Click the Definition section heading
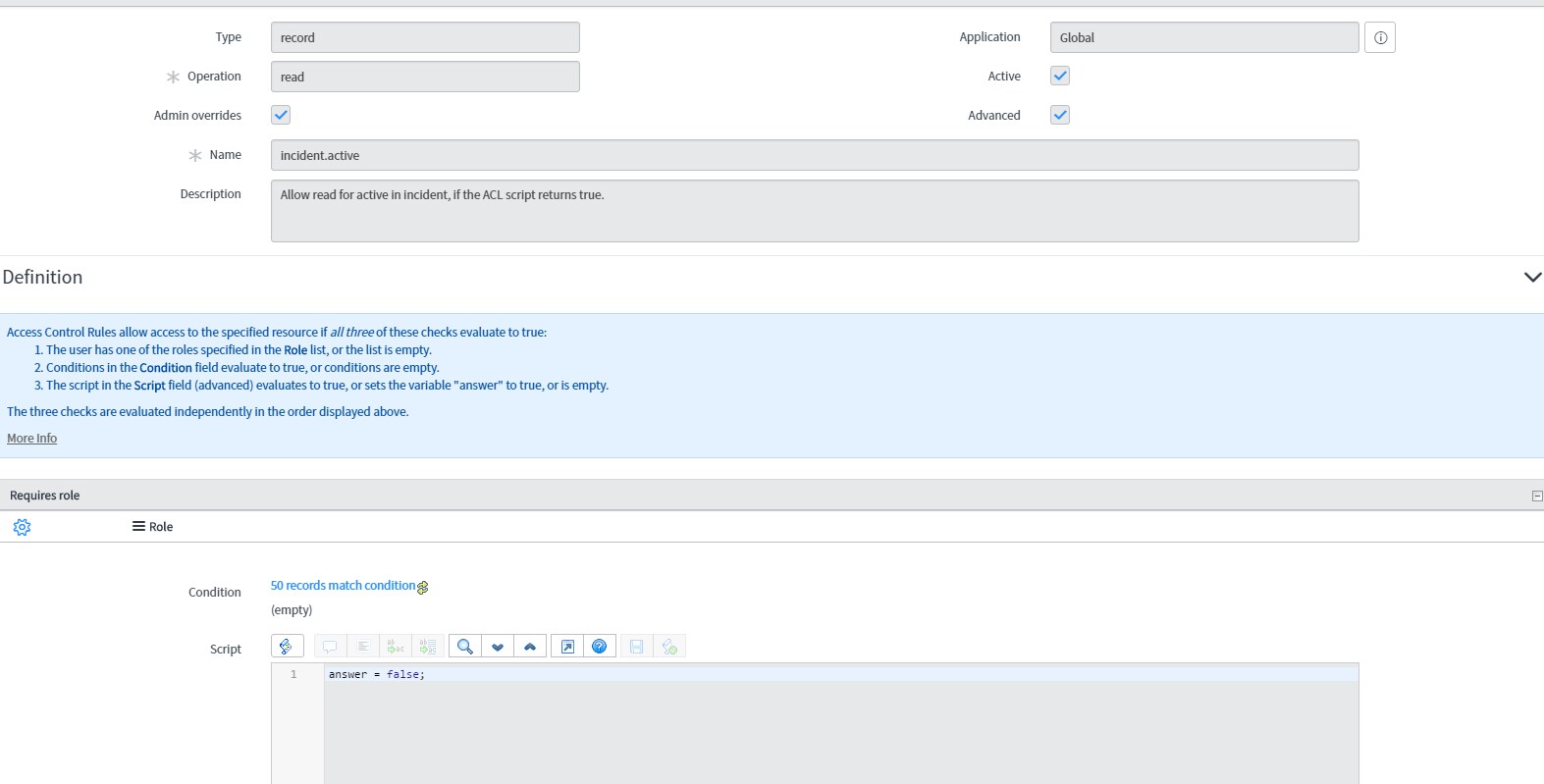Image resolution: width=1544 pixels, height=784 pixels. pyautogui.click(x=43, y=277)
